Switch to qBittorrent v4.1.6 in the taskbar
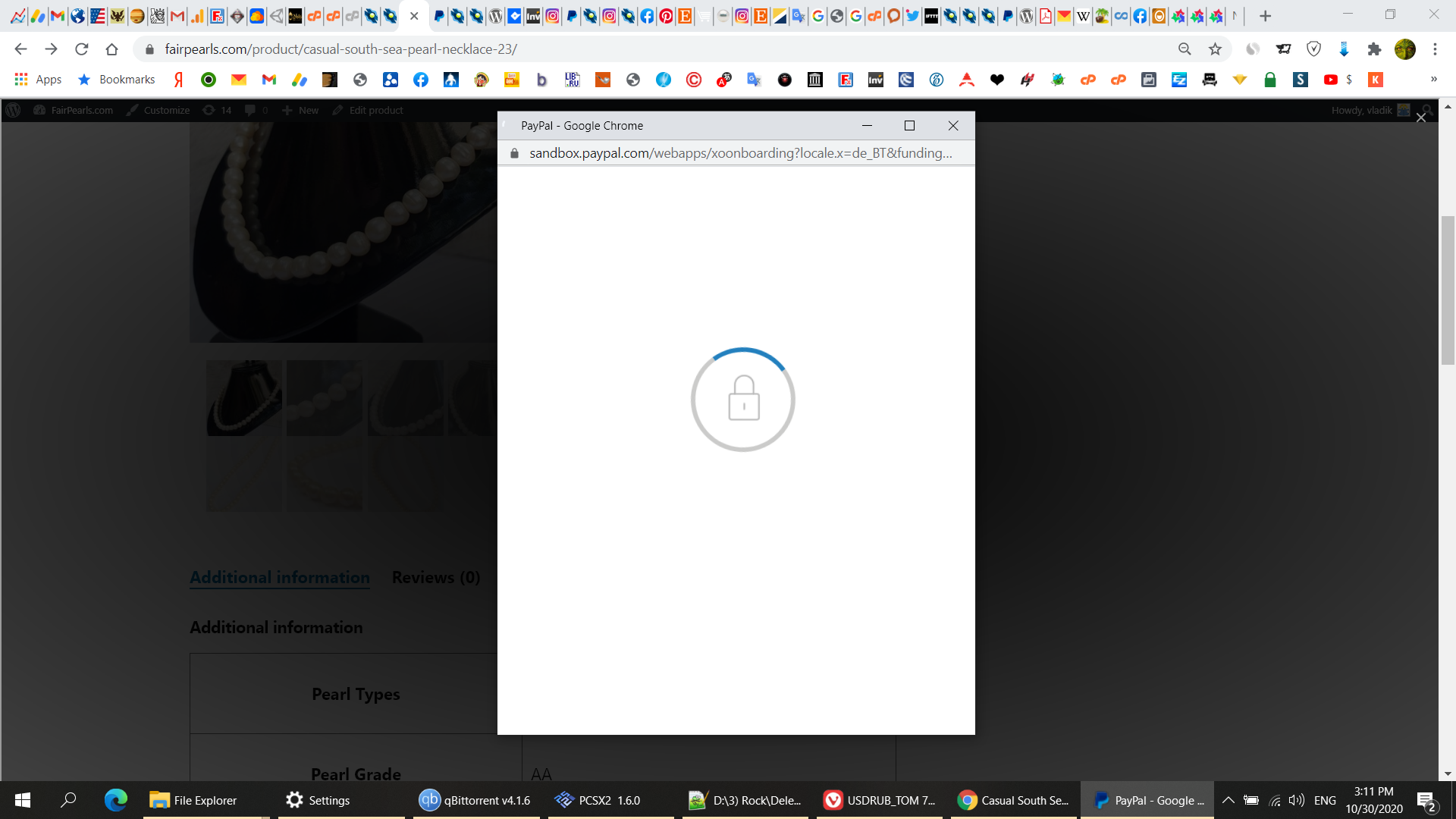The height and width of the screenshot is (819, 1456). pyautogui.click(x=476, y=800)
